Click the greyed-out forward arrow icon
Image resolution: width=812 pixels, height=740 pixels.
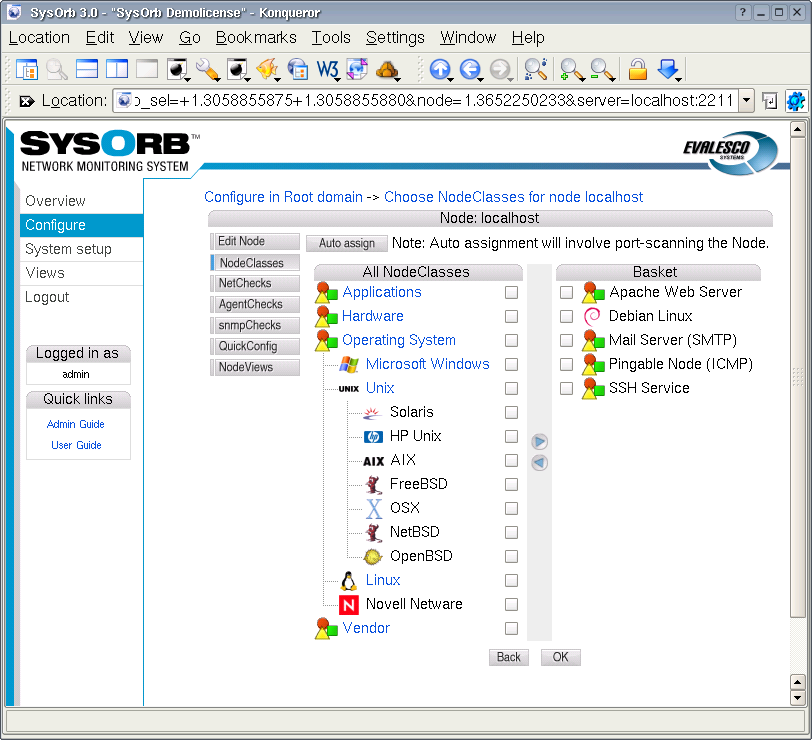(x=500, y=69)
